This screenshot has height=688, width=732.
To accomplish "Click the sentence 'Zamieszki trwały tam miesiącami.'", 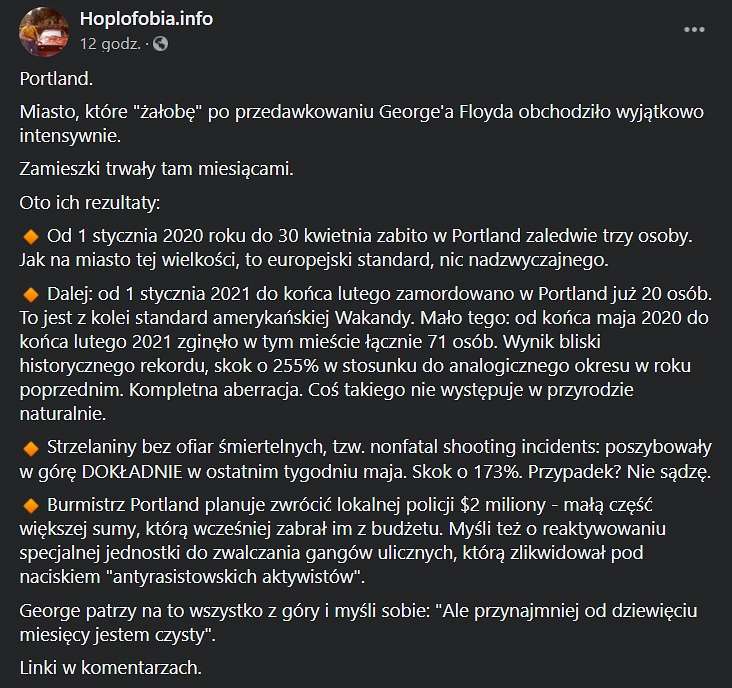I will click(156, 169).
